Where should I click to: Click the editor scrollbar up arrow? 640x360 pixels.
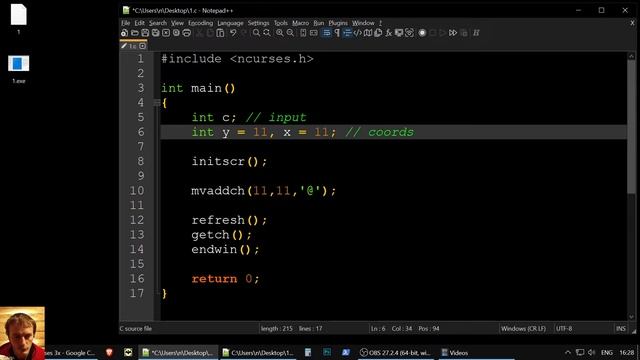click(631, 56)
